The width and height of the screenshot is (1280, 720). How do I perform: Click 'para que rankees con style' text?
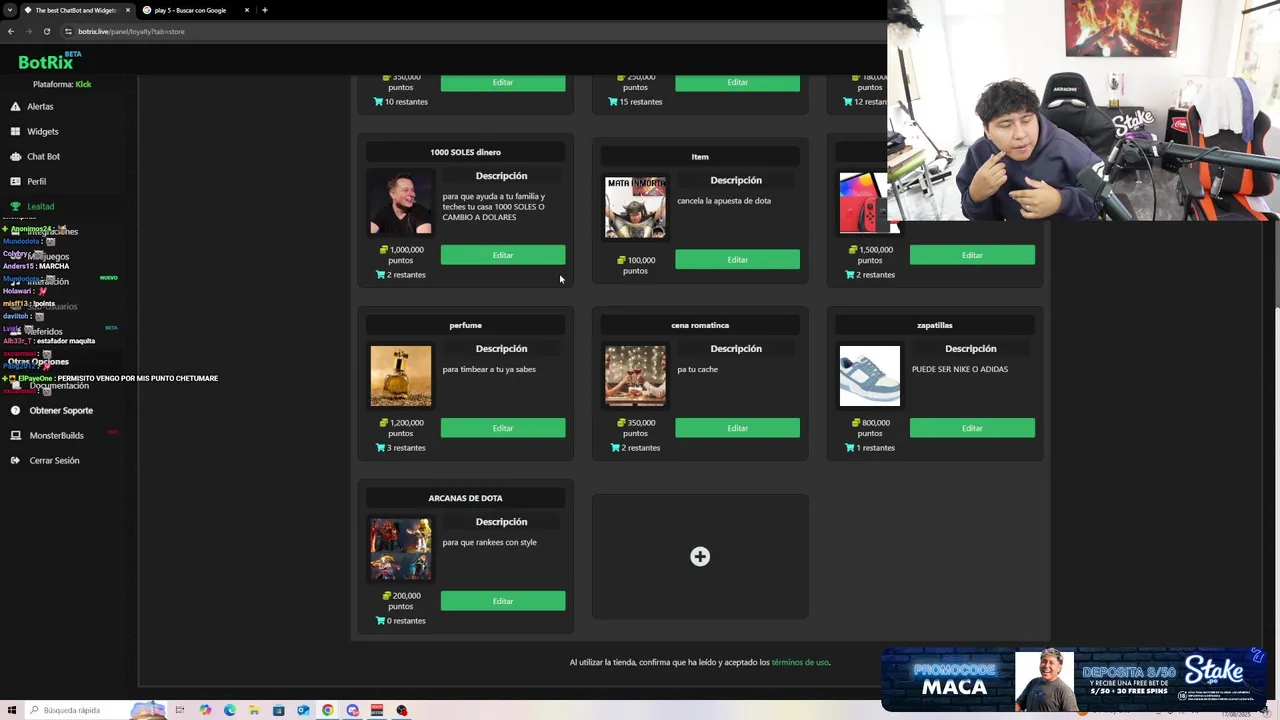tap(490, 542)
